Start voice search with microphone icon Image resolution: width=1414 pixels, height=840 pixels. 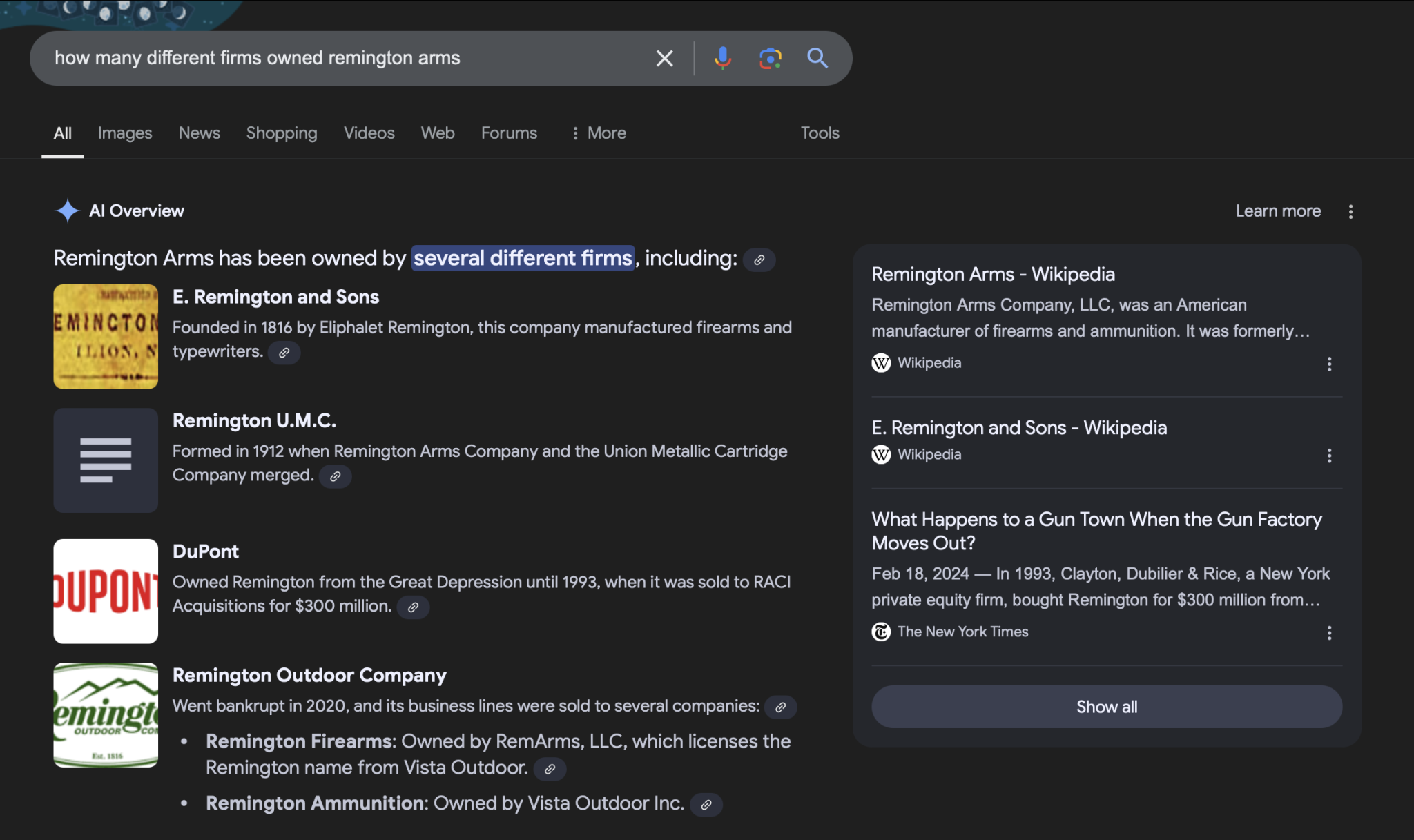(x=723, y=59)
